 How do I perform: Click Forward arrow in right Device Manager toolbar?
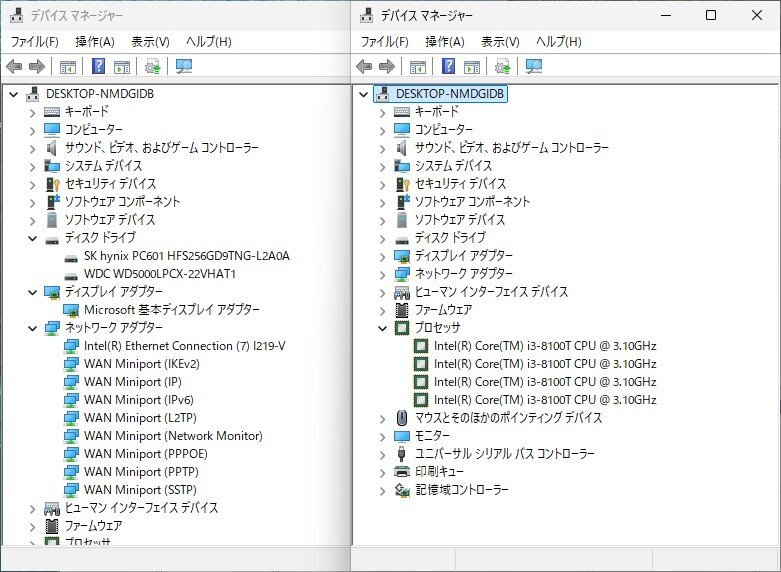pyautogui.click(x=387, y=66)
